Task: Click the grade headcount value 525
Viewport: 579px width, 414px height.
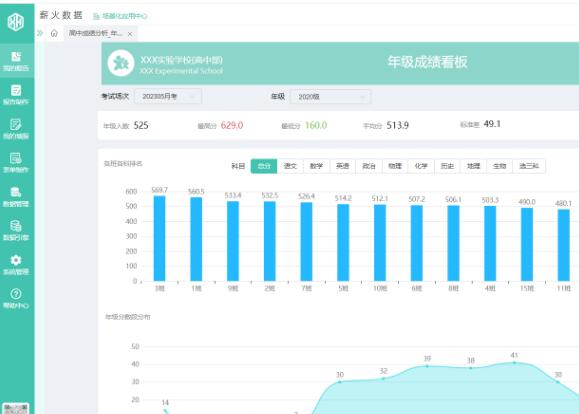Action: point(141,126)
